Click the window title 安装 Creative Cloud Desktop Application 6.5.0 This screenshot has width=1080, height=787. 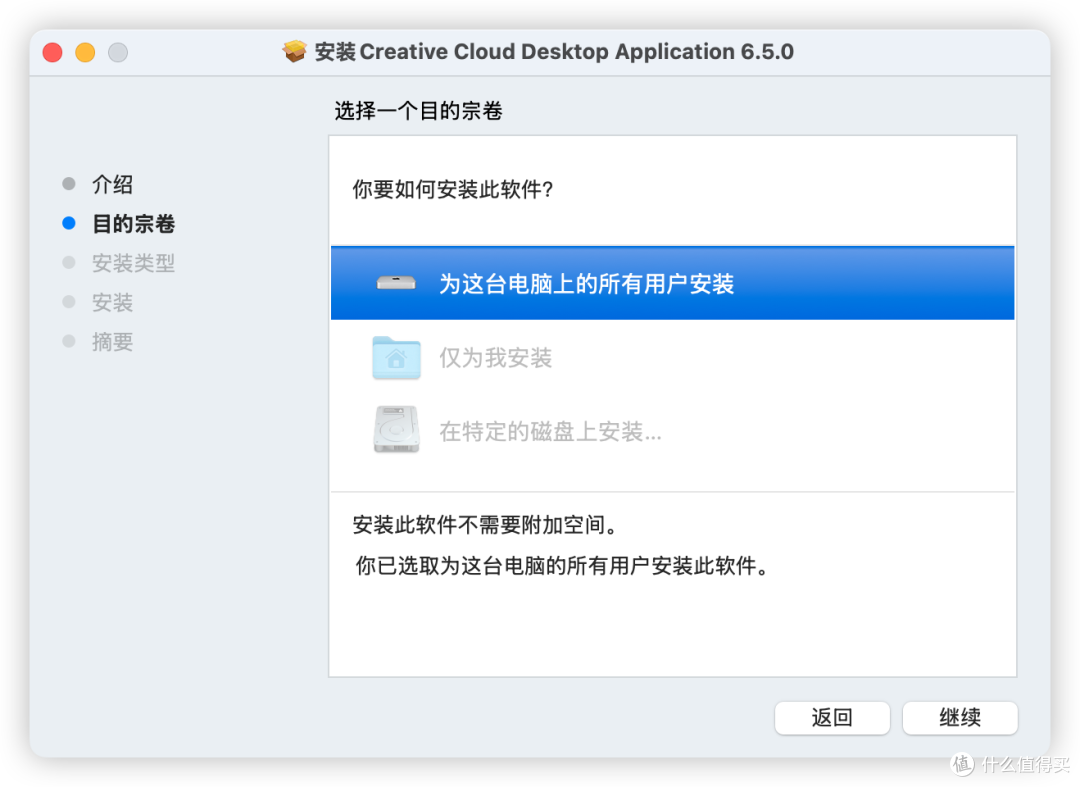click(x=554, y=52)
